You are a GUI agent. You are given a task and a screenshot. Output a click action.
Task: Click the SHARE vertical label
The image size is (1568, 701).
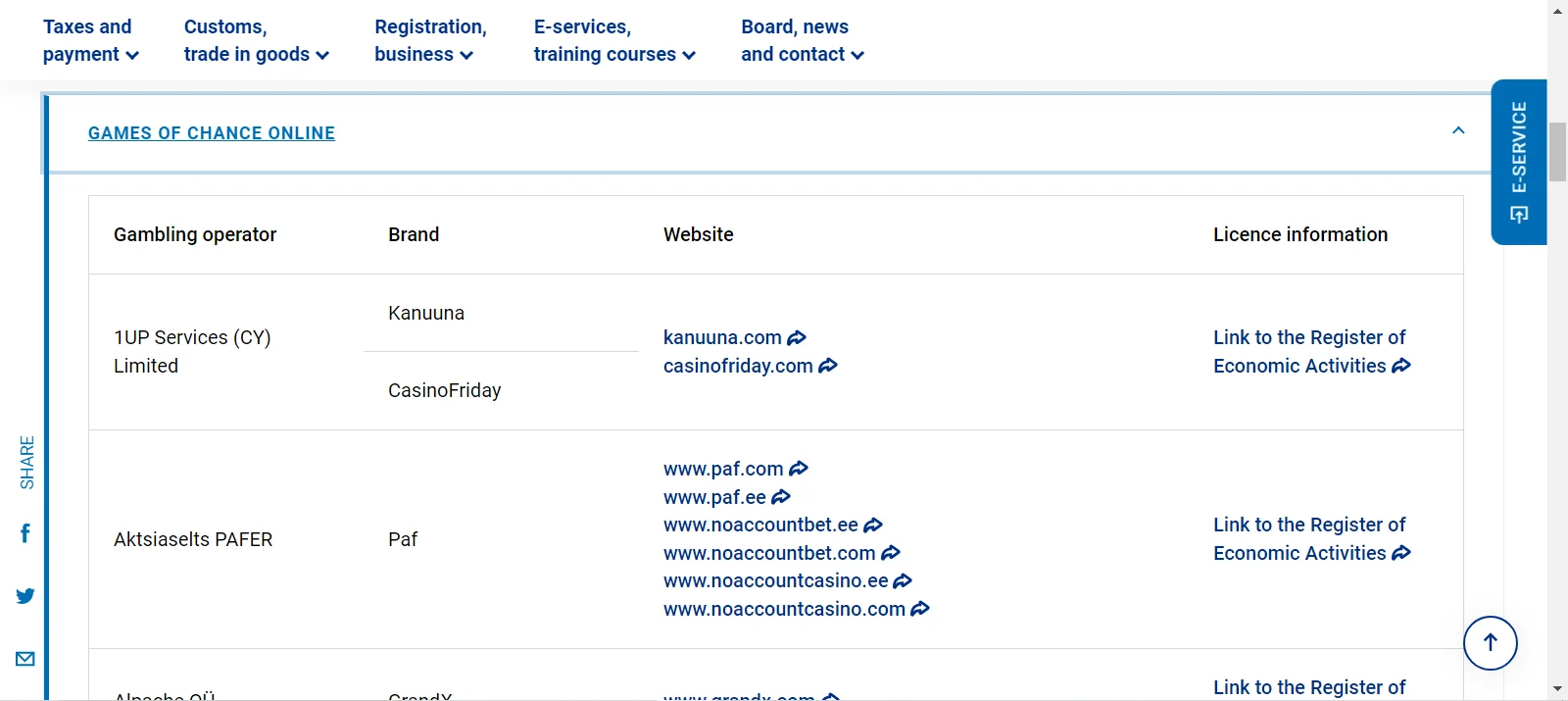26,463
